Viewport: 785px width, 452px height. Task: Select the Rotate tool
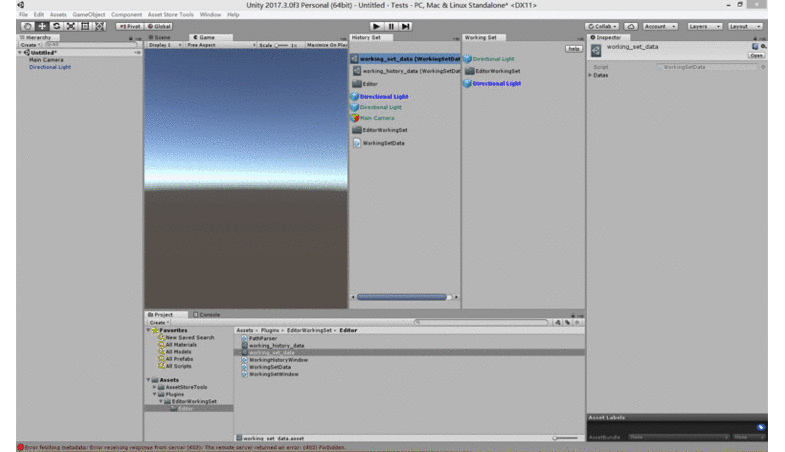click(x=57, y=26)
